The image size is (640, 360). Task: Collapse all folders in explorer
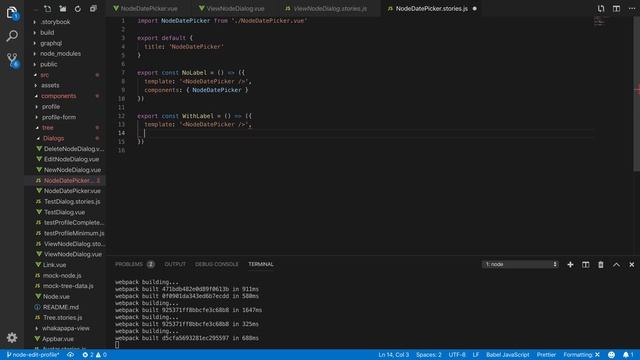pos(93,9)
